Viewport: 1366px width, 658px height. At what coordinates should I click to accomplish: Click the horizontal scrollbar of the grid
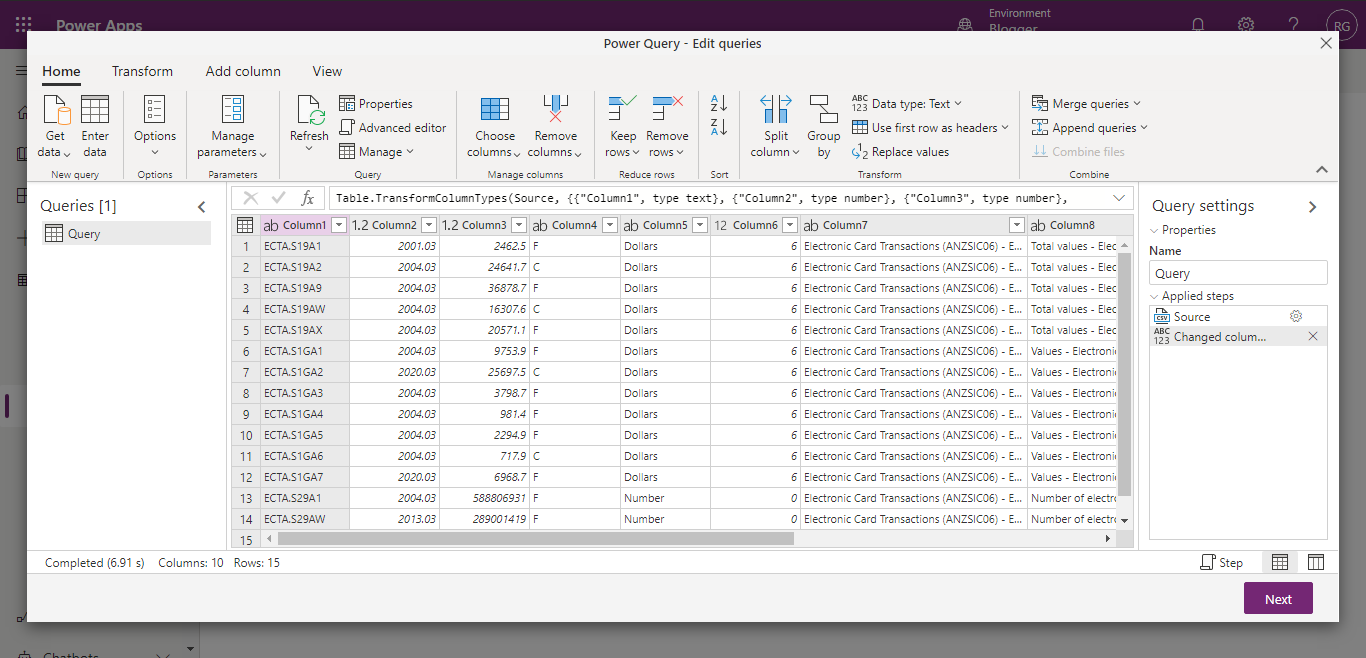pos(535,539)
